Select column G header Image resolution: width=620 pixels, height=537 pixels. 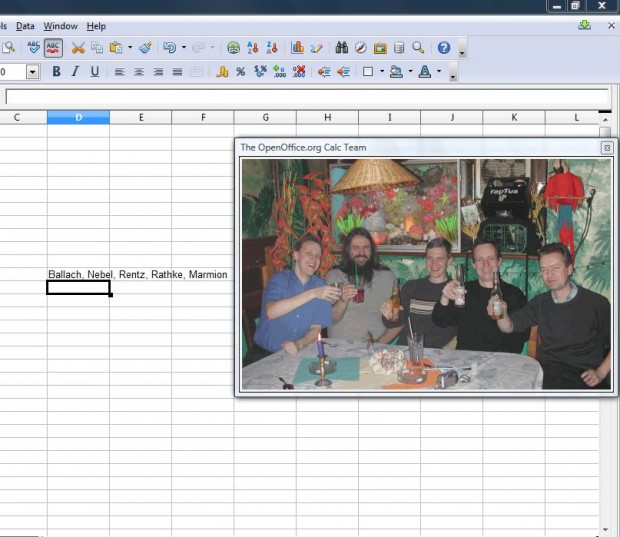click(x=265, y=117)
